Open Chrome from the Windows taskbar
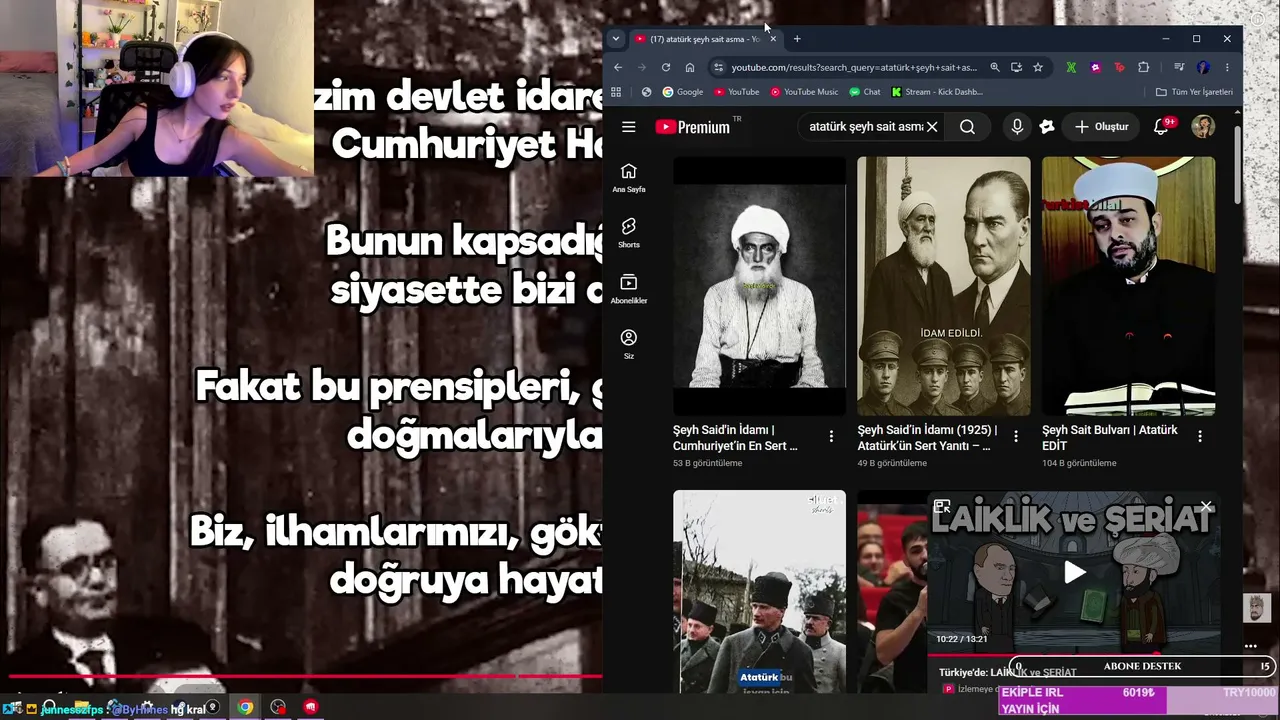The image size is (1280, 720). pos(245,707)
